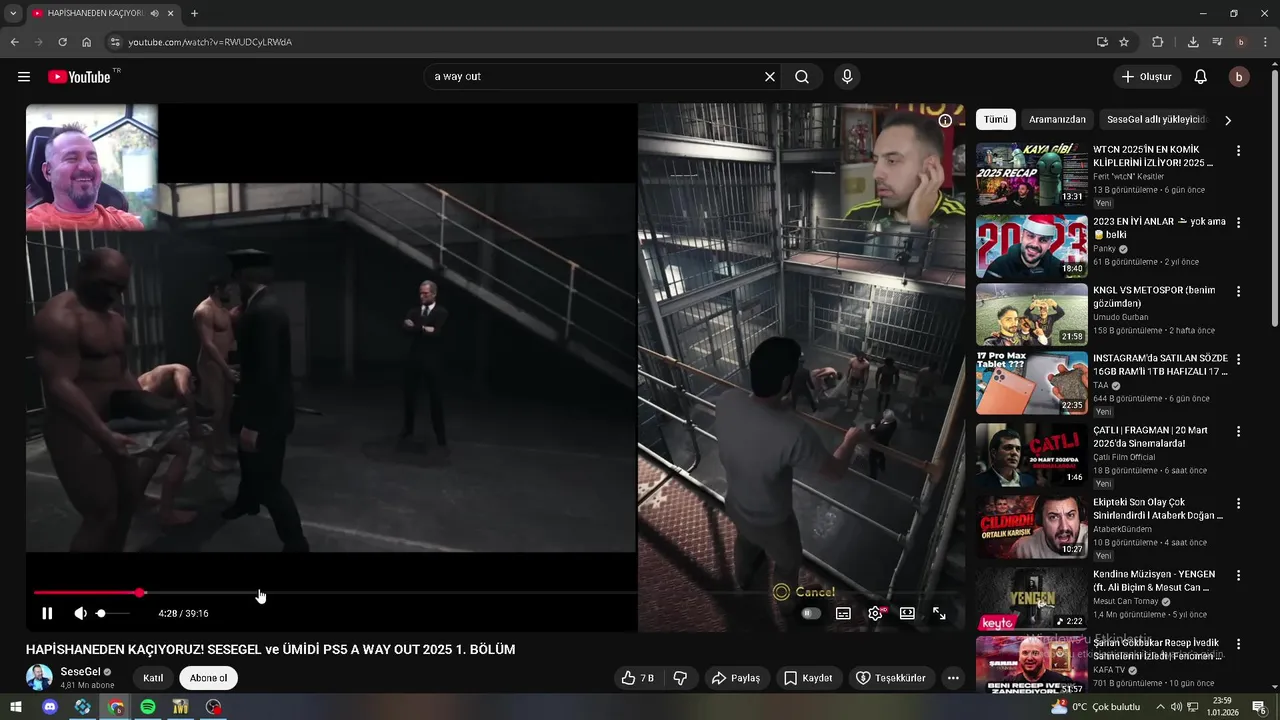1280x720 pixels.
Task: Toggle autoplay switch in player
Action: (811, 613)
